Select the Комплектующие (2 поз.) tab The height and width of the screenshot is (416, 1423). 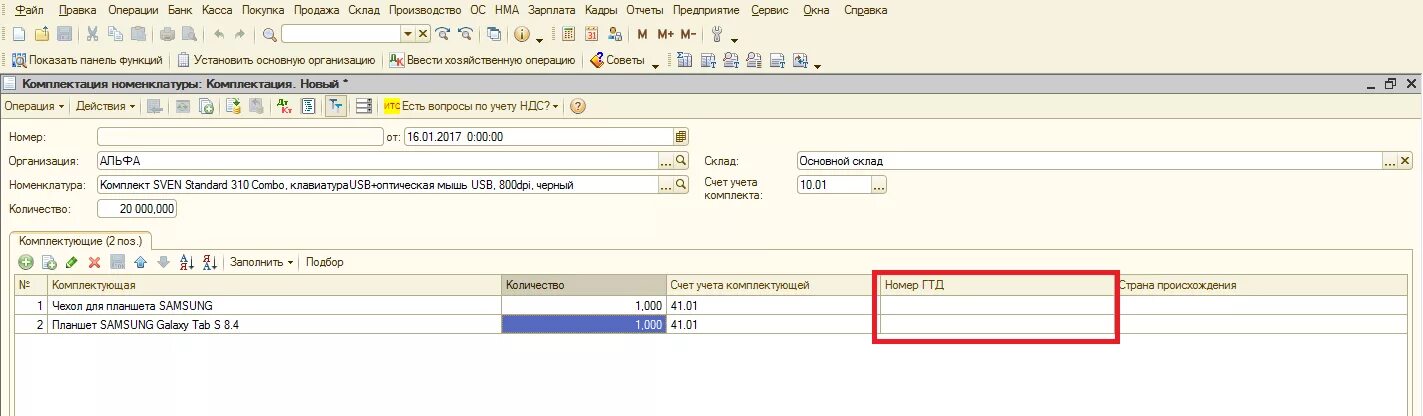pyautogui.click(x=81, y=241)
